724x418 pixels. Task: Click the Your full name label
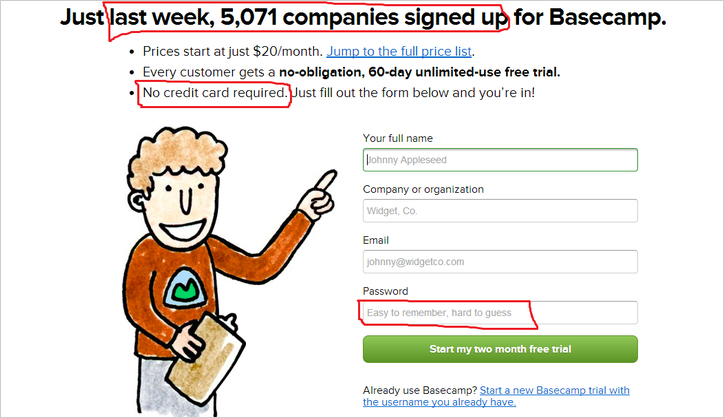tap(398, 138)
